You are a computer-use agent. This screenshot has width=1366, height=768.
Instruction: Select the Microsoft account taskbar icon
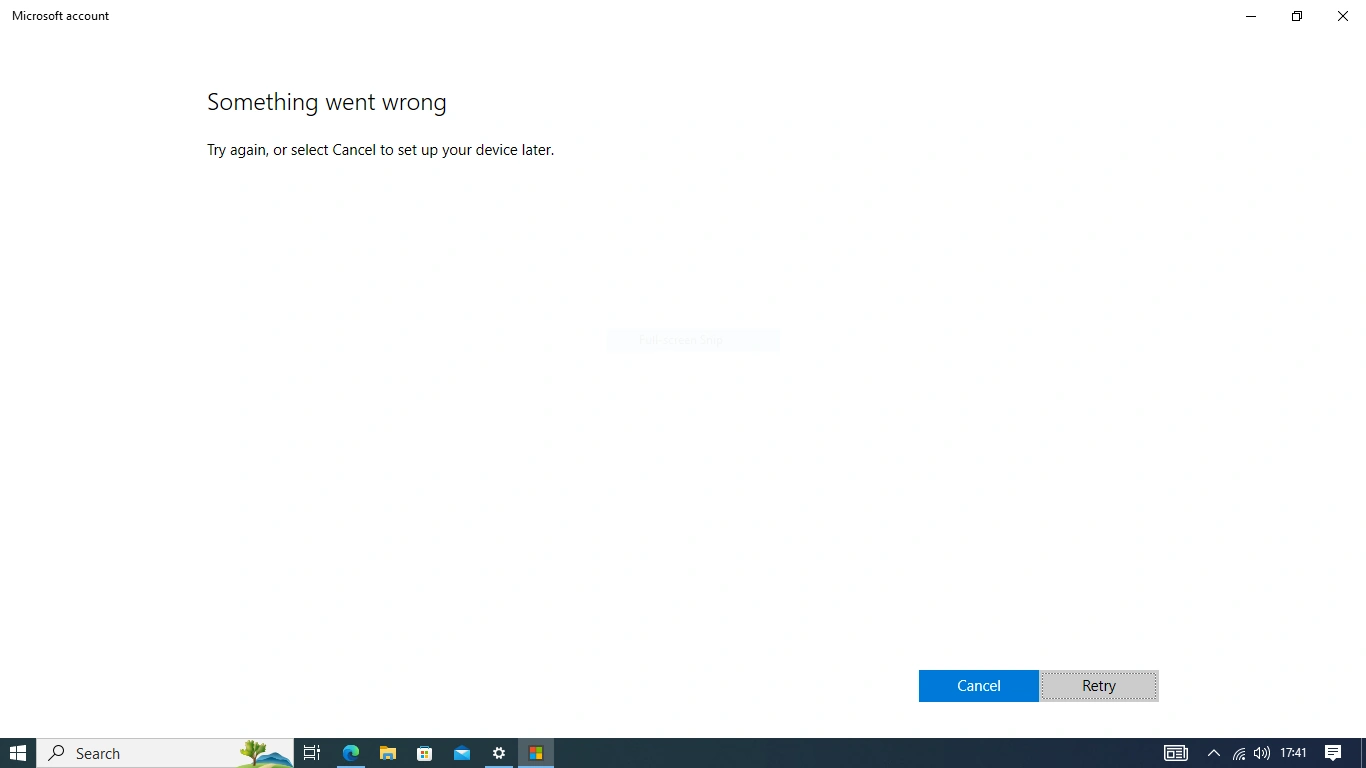(x=536, y=753)
